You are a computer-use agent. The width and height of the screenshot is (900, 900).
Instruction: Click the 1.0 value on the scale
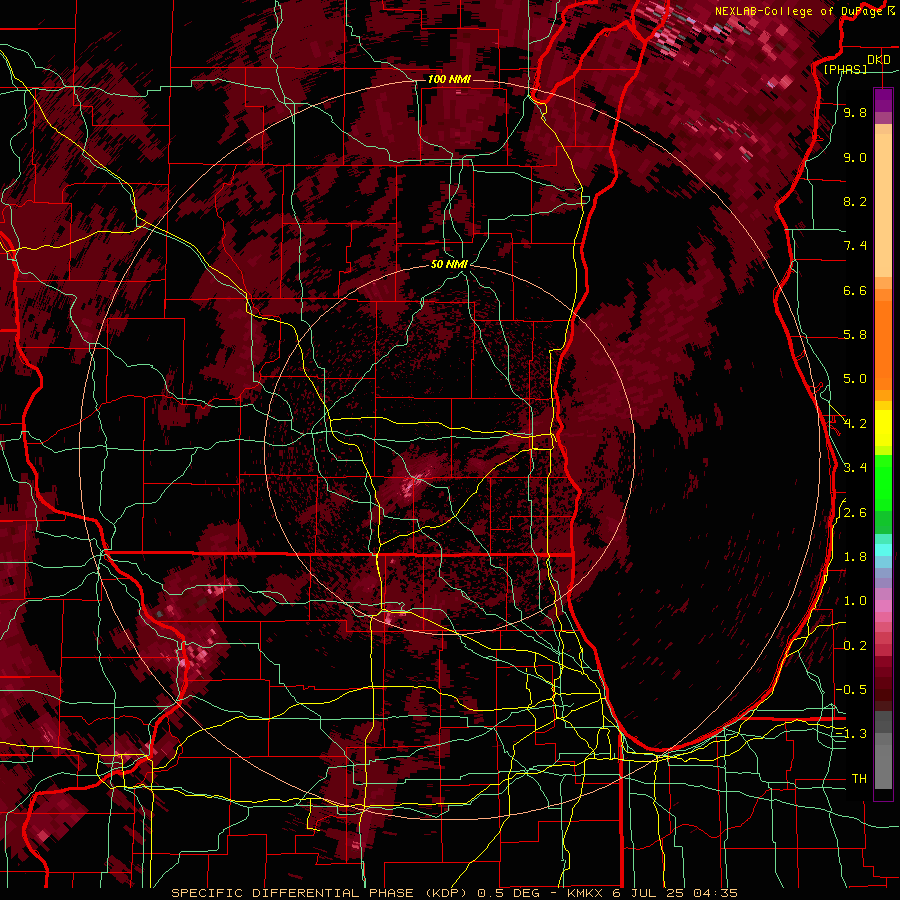(855, 601)
